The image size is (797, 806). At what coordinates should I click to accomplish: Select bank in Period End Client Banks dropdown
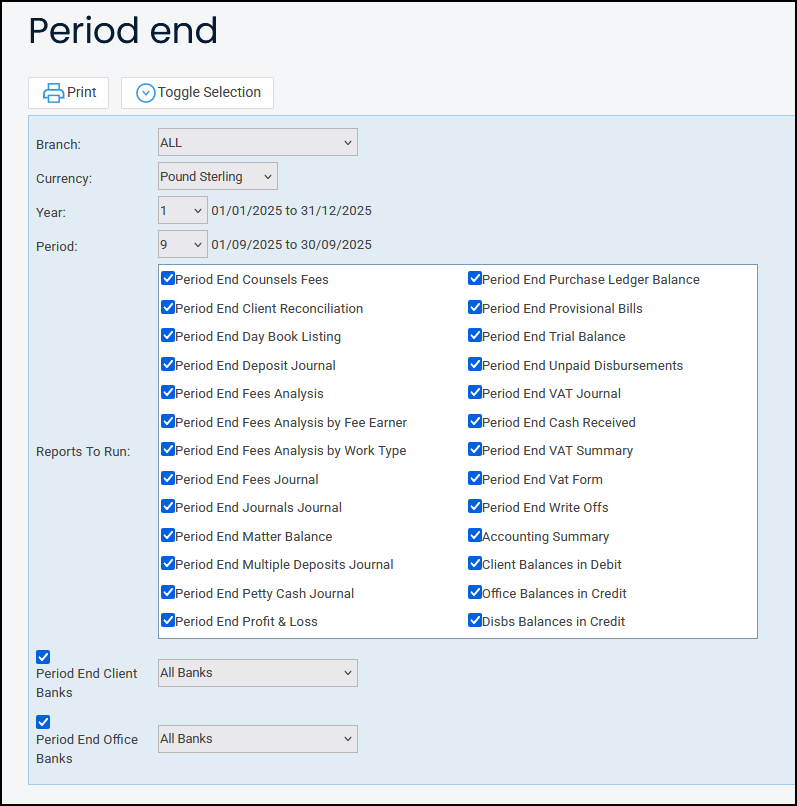(257, 673)
